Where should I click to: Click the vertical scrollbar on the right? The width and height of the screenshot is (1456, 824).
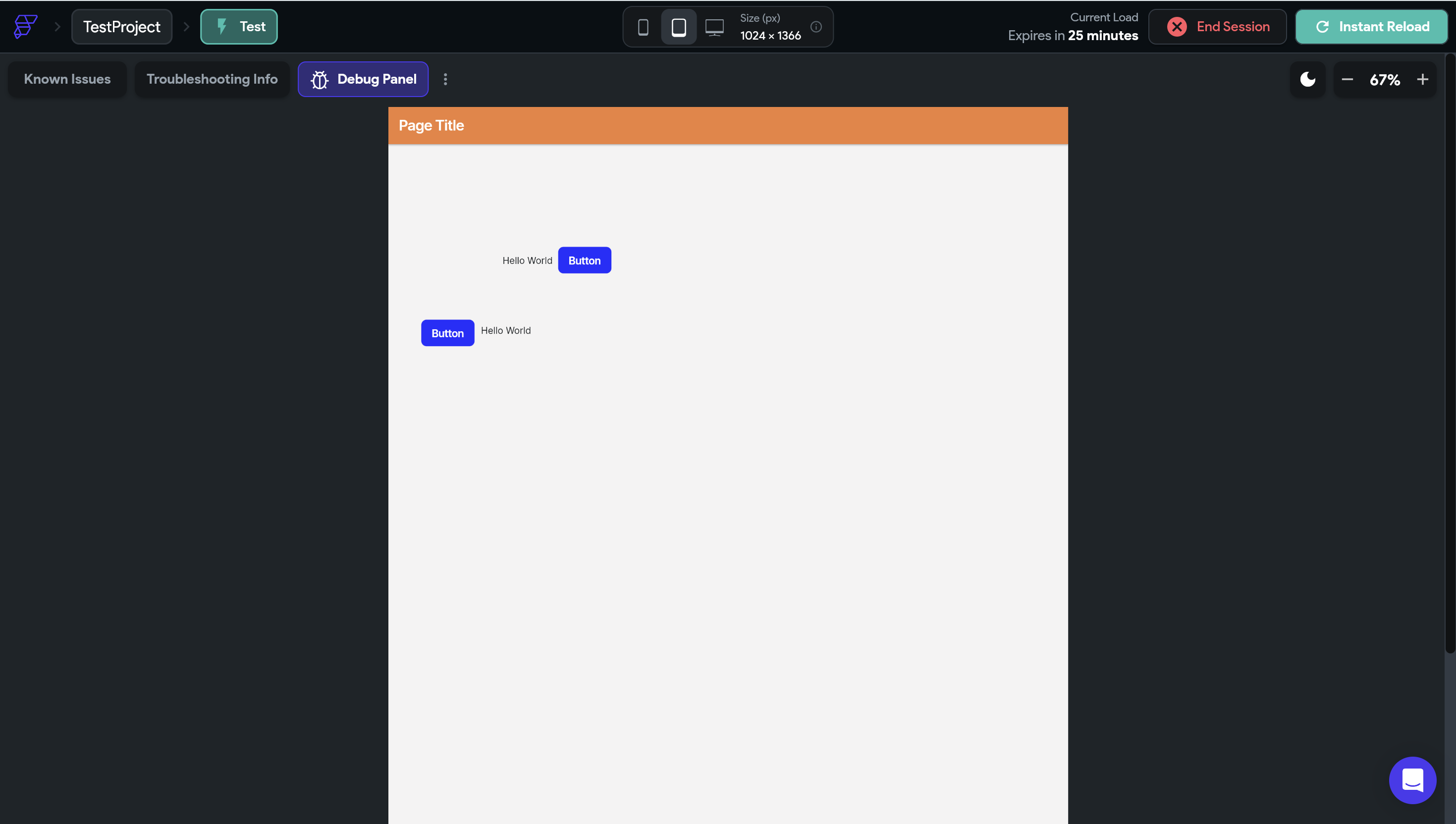1450,351
